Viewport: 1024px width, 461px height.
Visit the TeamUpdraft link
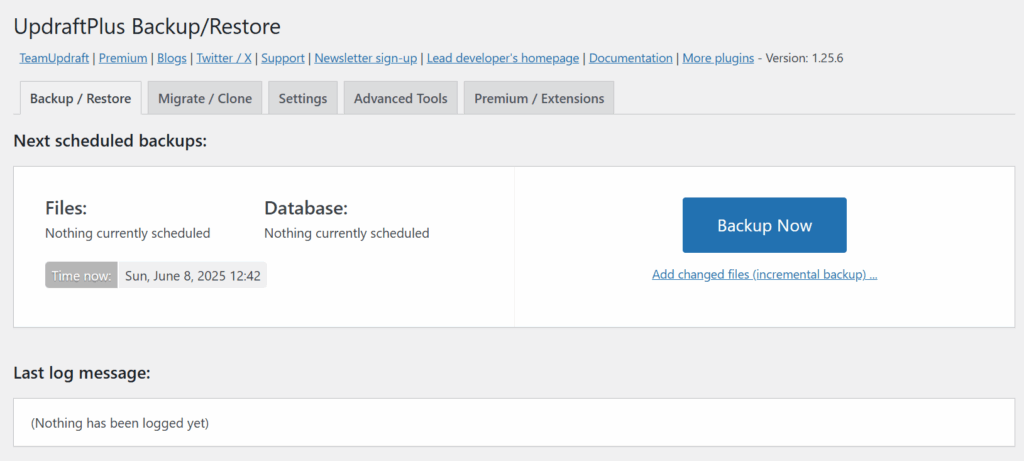54,58
